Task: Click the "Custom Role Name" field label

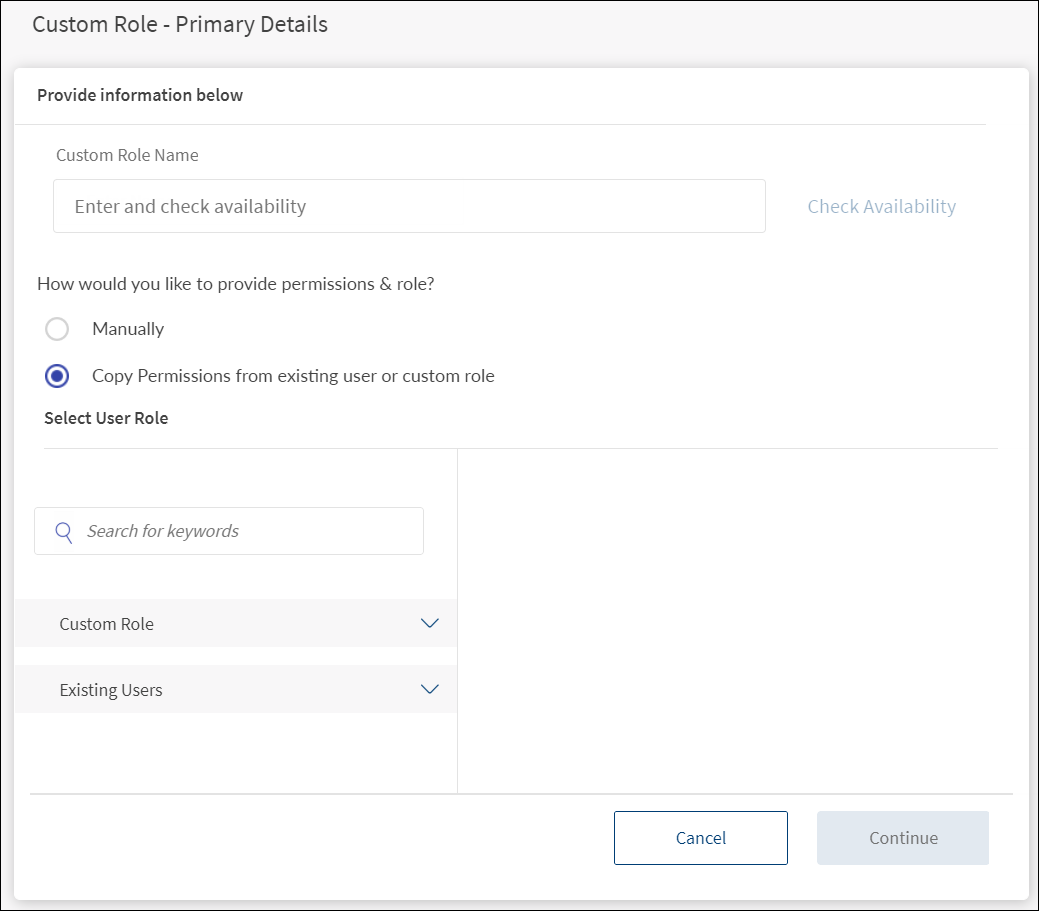Action: [x=127, y=155]
